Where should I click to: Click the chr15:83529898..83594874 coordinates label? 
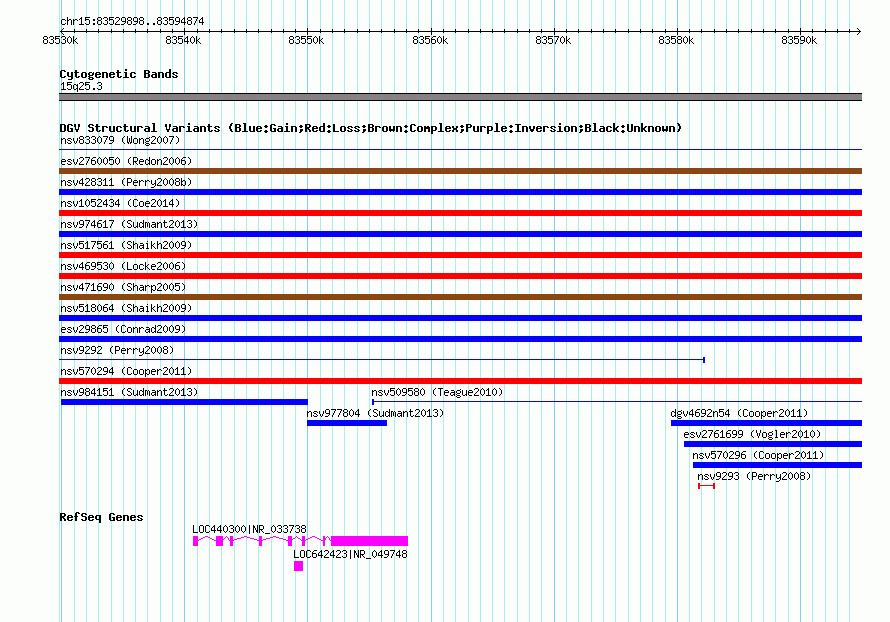click(132, 21)
